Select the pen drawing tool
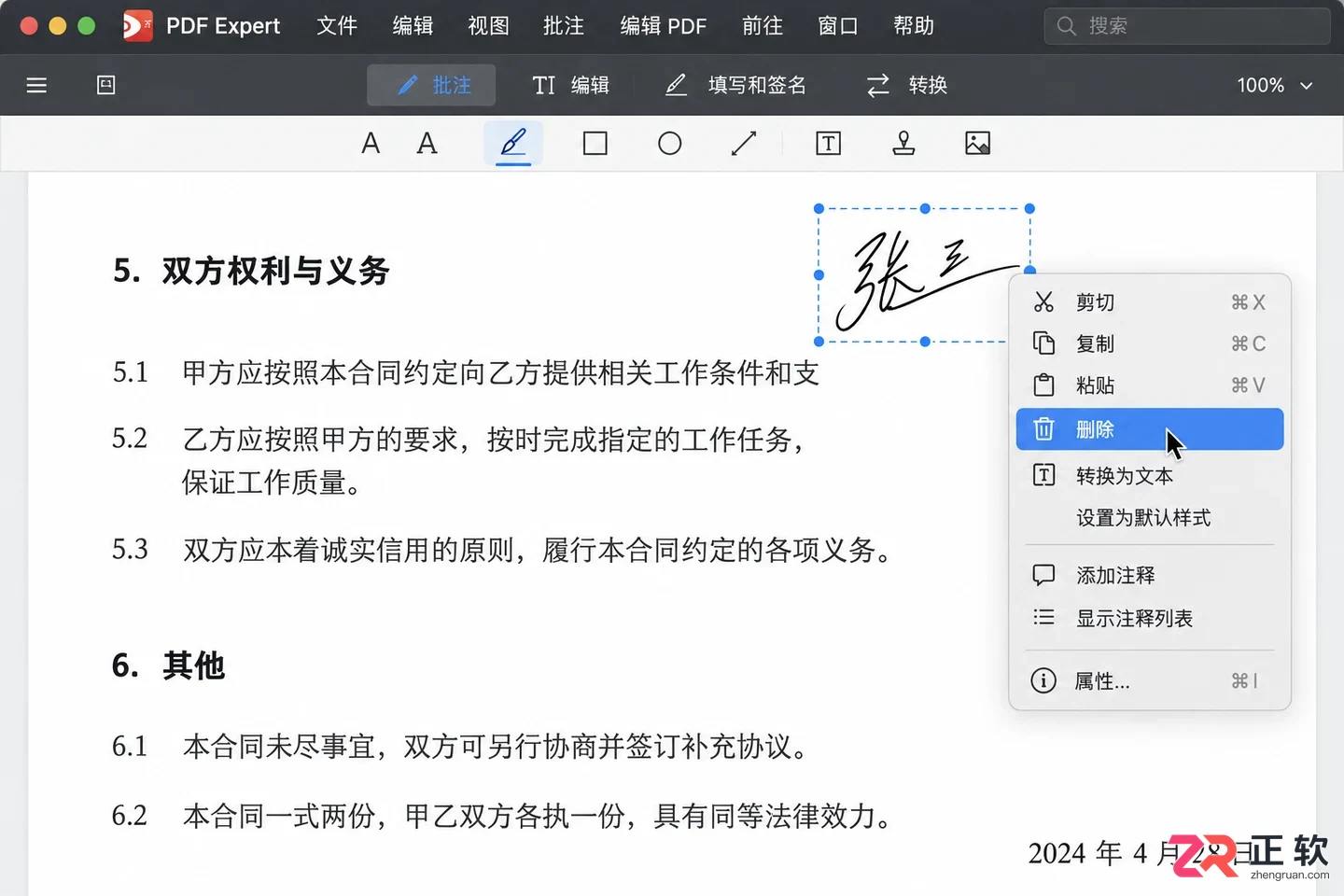The image size is (1344, 896). (x=513, y=144)
